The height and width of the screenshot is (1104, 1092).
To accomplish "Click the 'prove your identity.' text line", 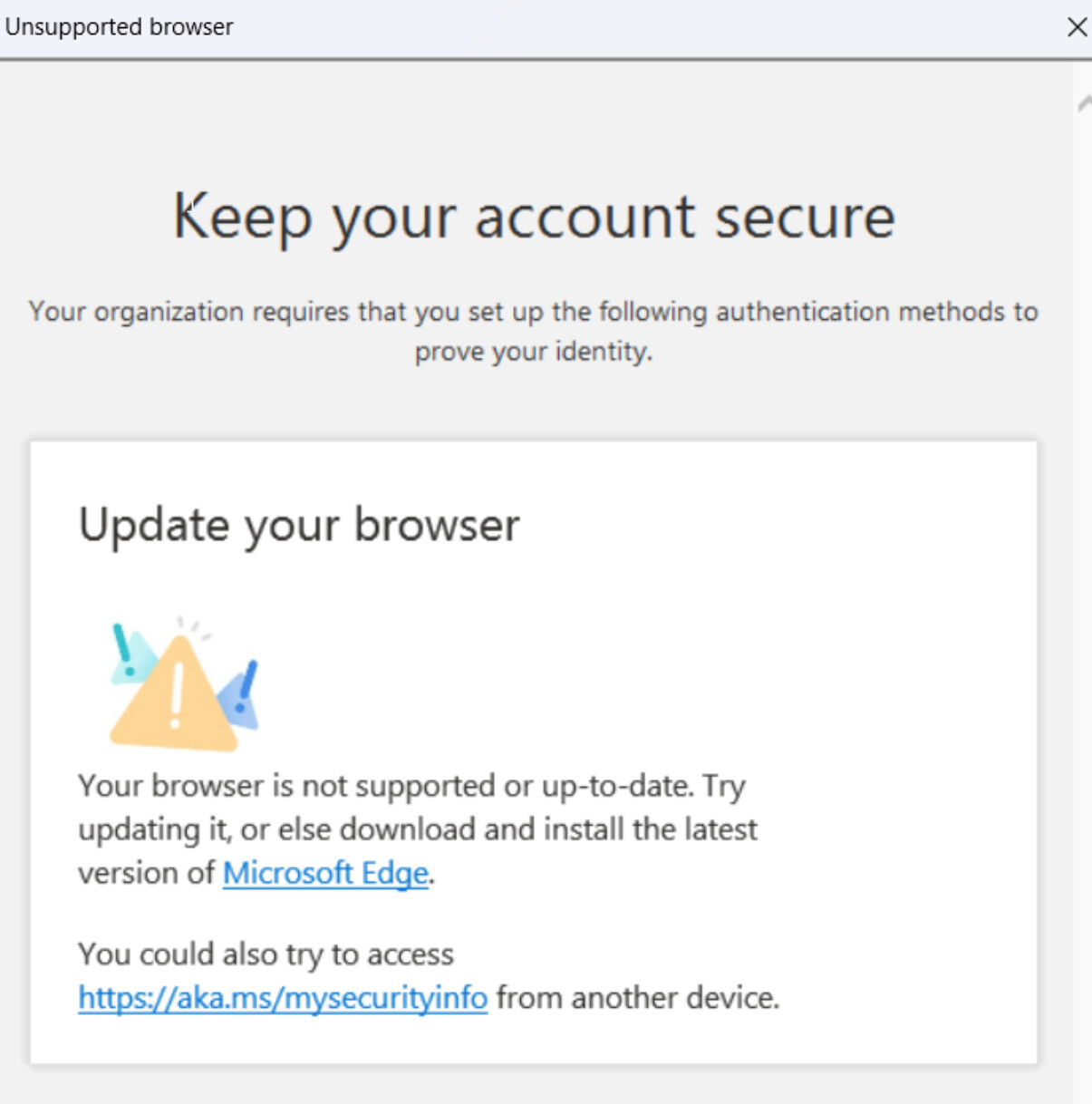I will tap(533, 352).
